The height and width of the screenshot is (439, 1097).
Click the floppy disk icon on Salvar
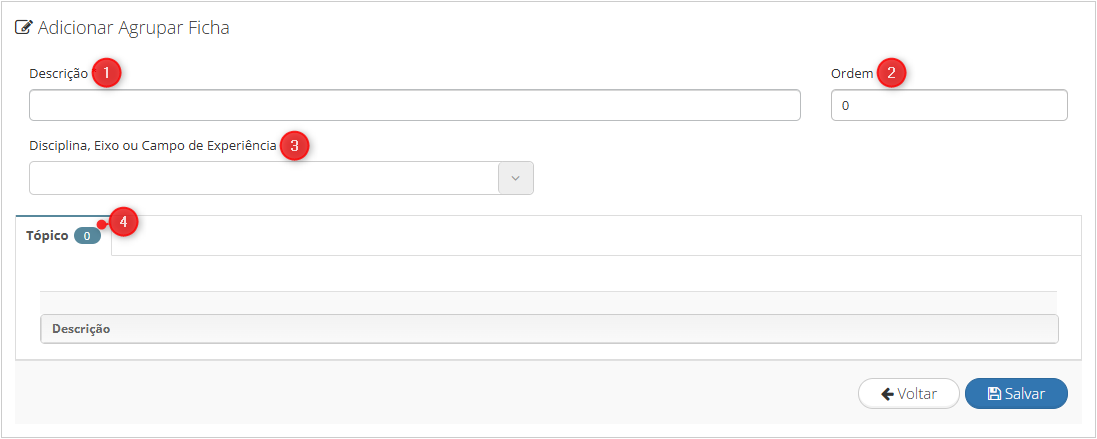[994, 393]
